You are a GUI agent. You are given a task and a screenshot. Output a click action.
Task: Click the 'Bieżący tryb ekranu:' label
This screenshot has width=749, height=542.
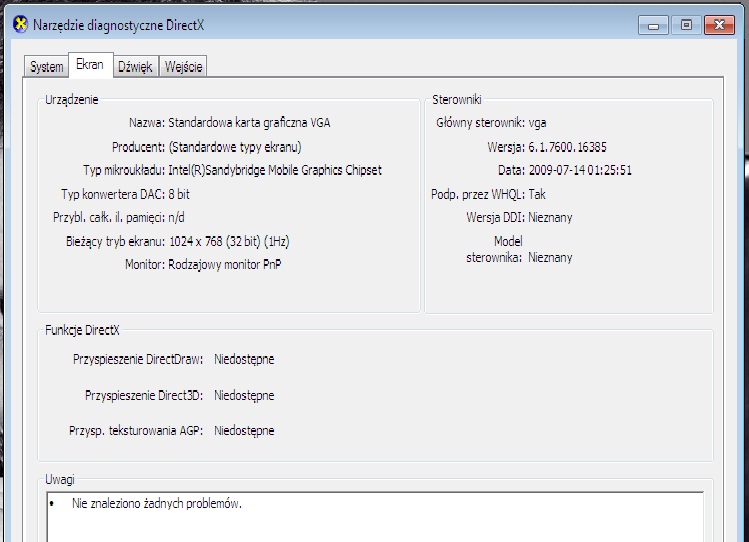tap(115, 242)
